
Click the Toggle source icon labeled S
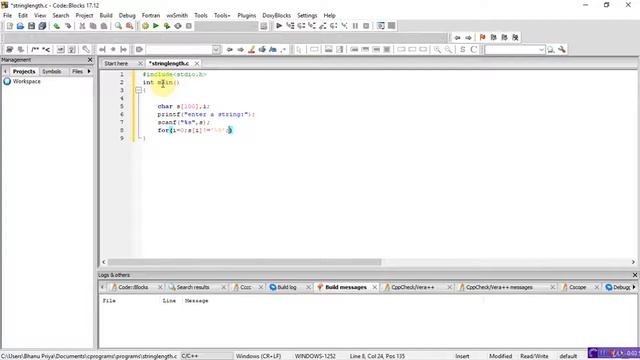click(462, 49)
